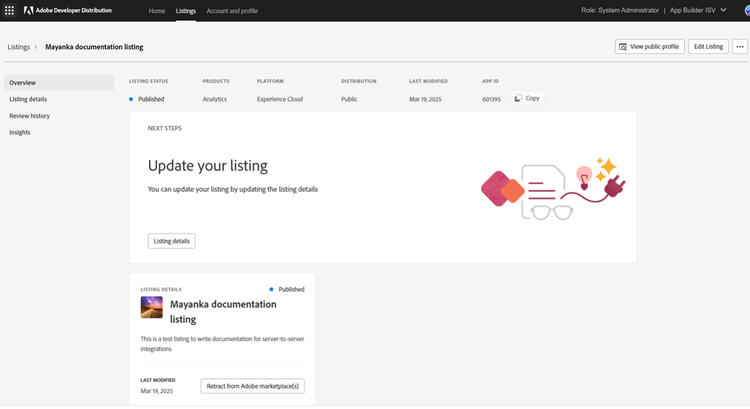Open the app switcher grid icon
Viewport: 750px width, 409px height.
[9, 10]
